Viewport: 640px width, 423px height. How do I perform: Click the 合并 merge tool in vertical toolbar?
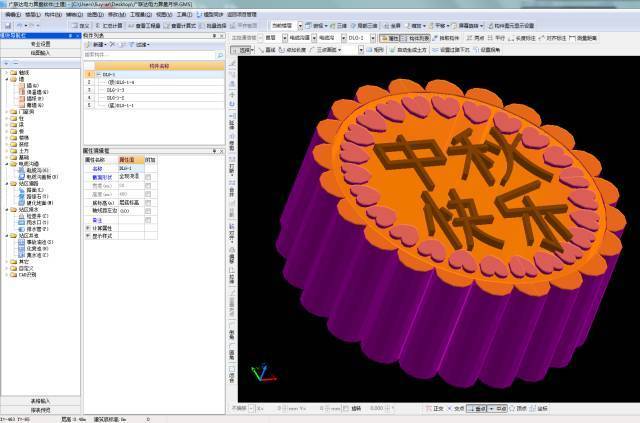[x=231, y=189]
